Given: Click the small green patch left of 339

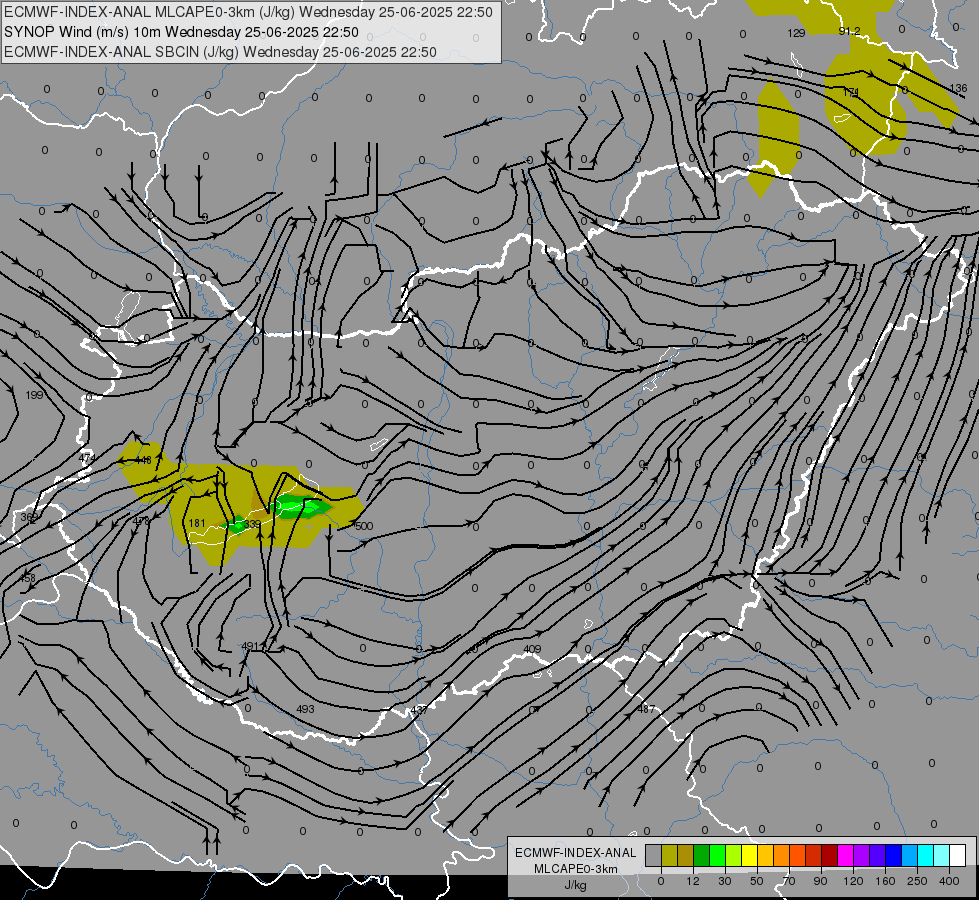Looking at the screenshot, I should (x=236, y=525).
